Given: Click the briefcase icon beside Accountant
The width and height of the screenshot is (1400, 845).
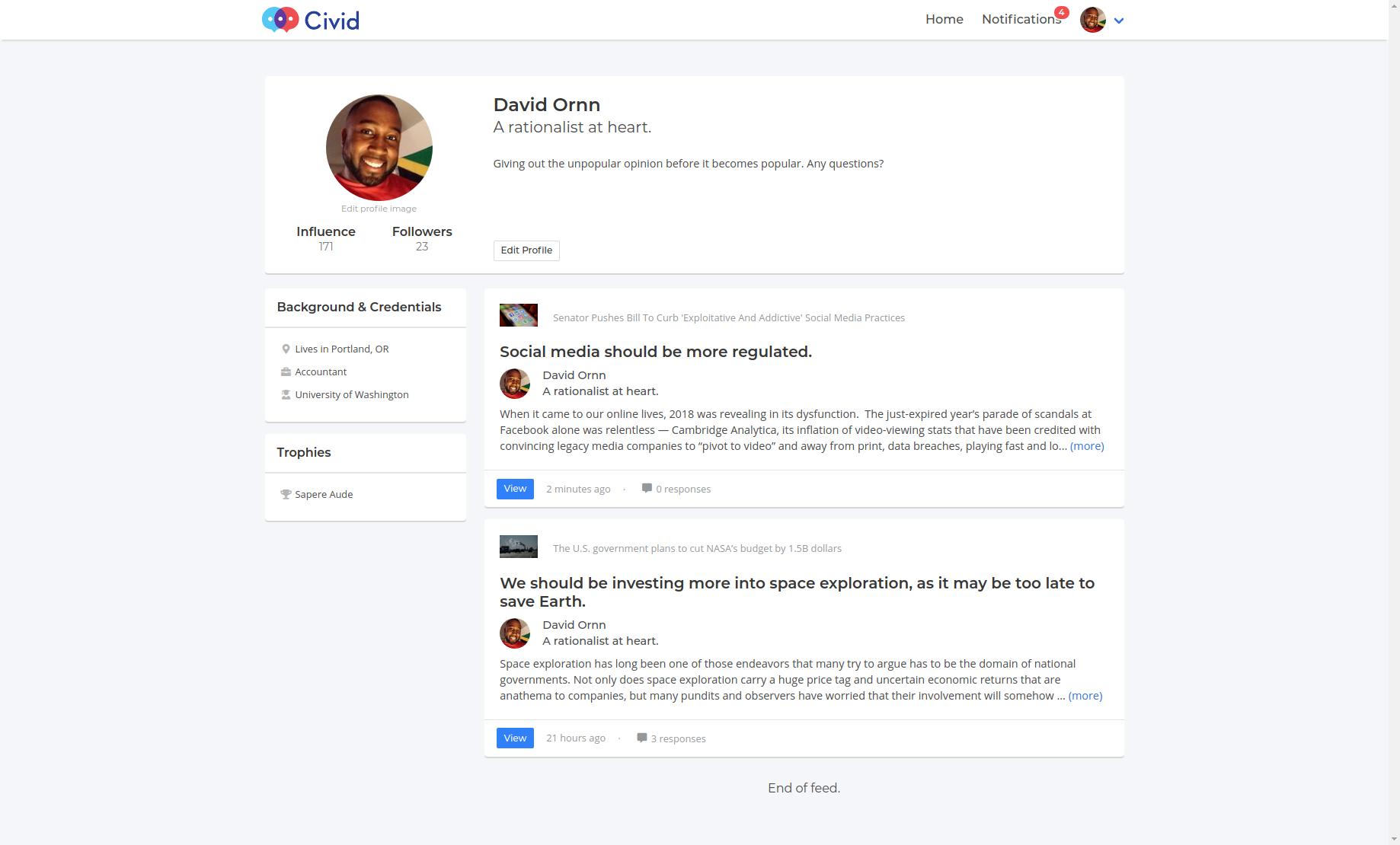Looking at the screenshot, I should coord(286,372).
